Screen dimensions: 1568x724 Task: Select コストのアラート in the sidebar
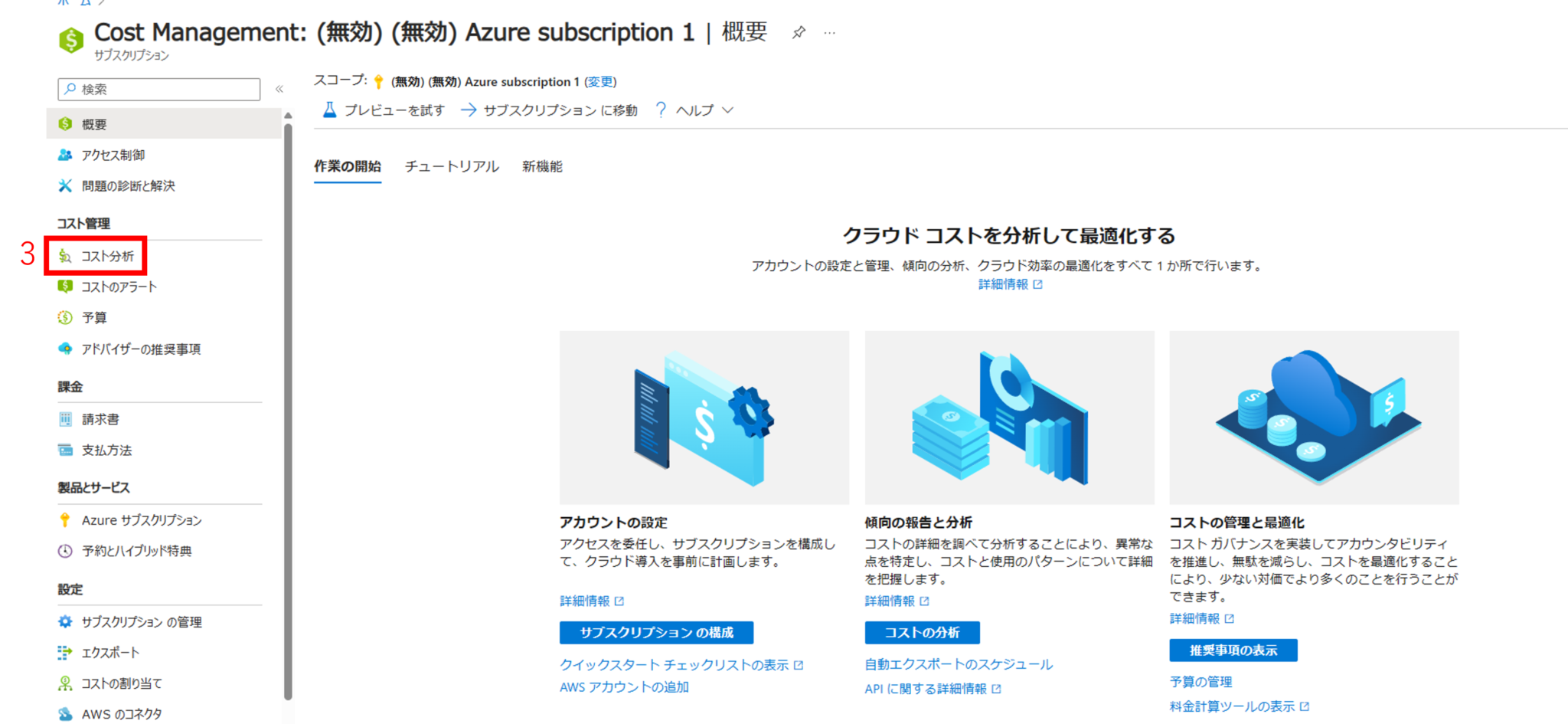(118, 287)
